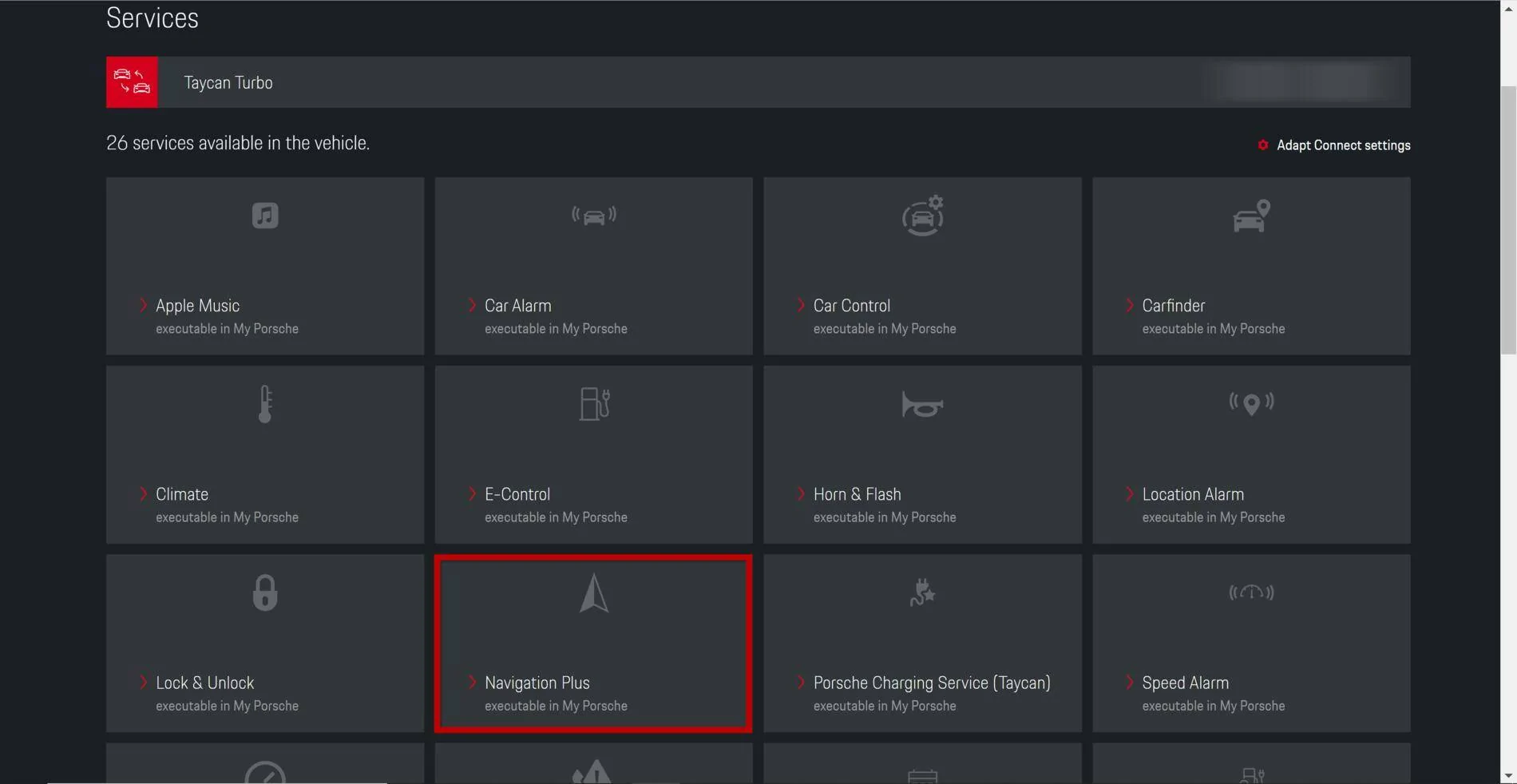Screen dimensions: 1517x784
Task: Expand the Lock & Unlock chevron
Action: coord(143,682)
